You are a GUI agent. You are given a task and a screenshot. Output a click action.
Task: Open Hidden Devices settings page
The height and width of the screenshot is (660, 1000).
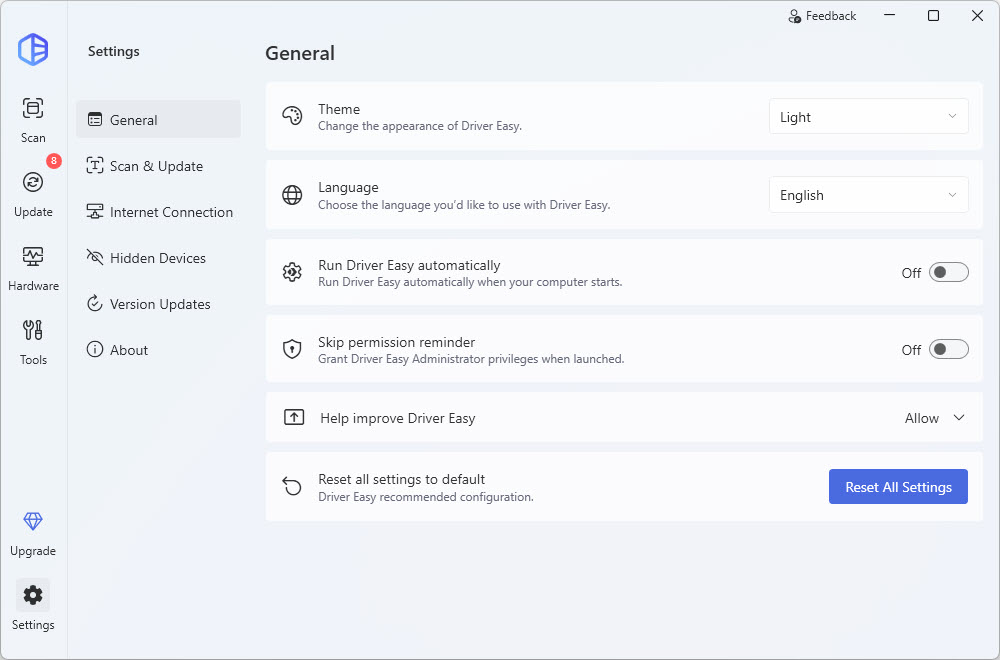(x=157, y=258)
